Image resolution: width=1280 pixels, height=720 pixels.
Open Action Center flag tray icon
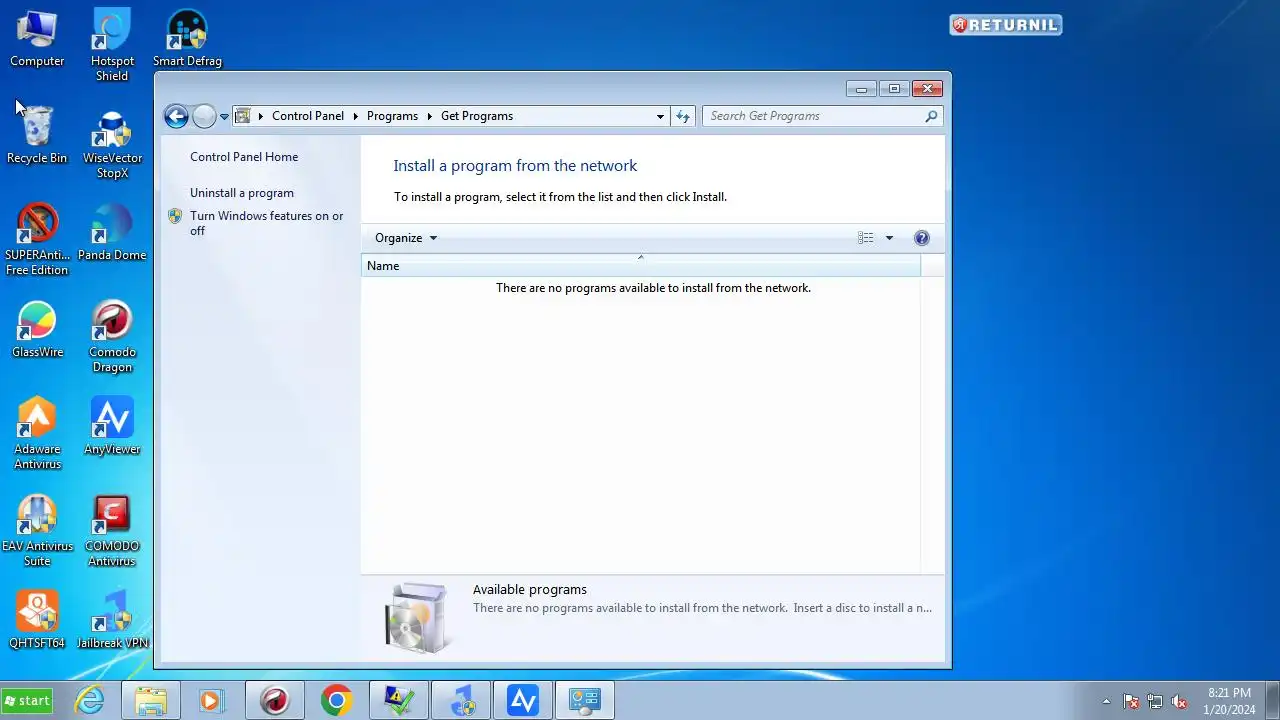(1131, 702)
